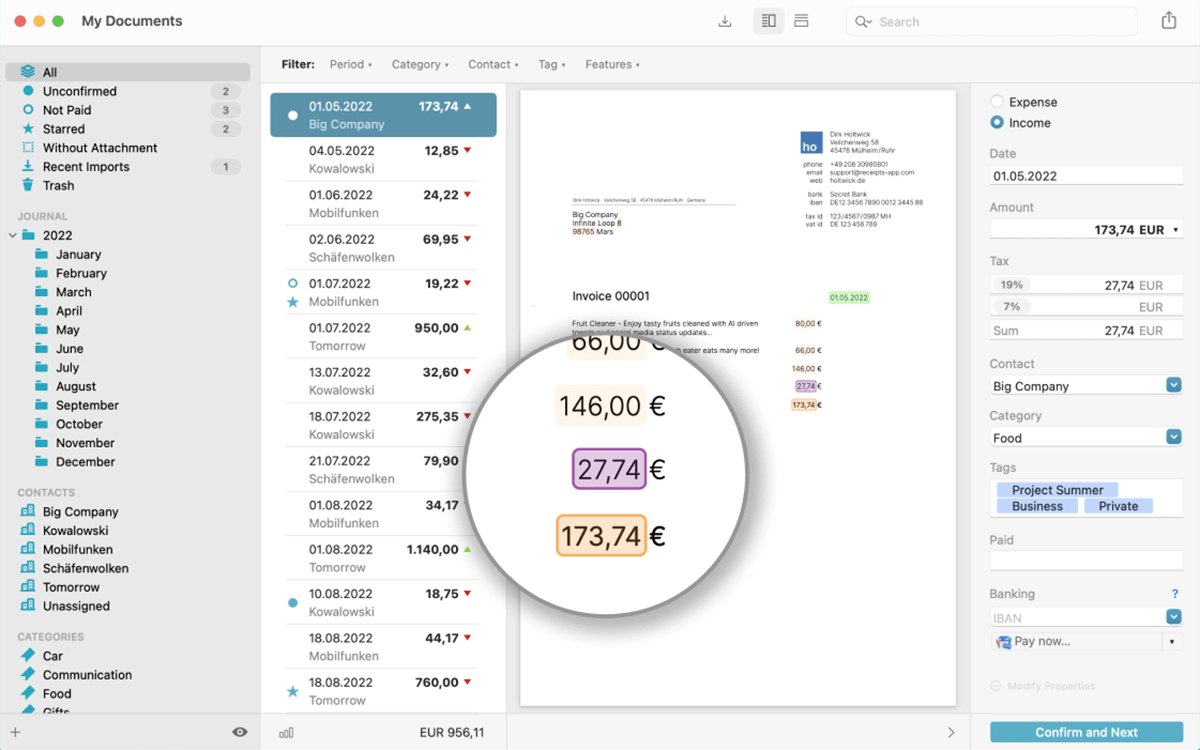This screenshot has height=750, width=1200.
Task: Add new item with plus icon
Action: pos(15,732)
